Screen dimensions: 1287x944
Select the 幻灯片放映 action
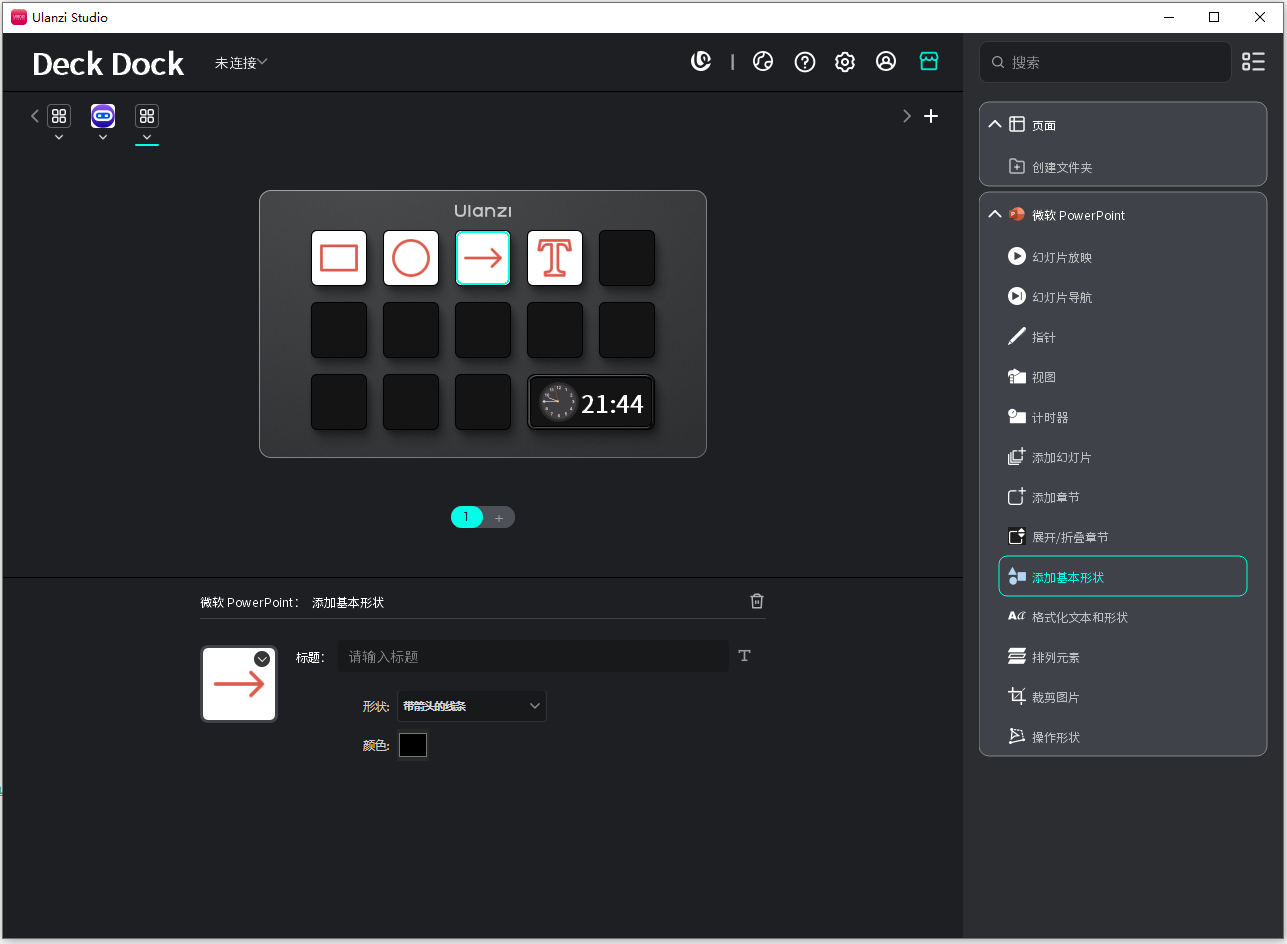[1062, 257]
